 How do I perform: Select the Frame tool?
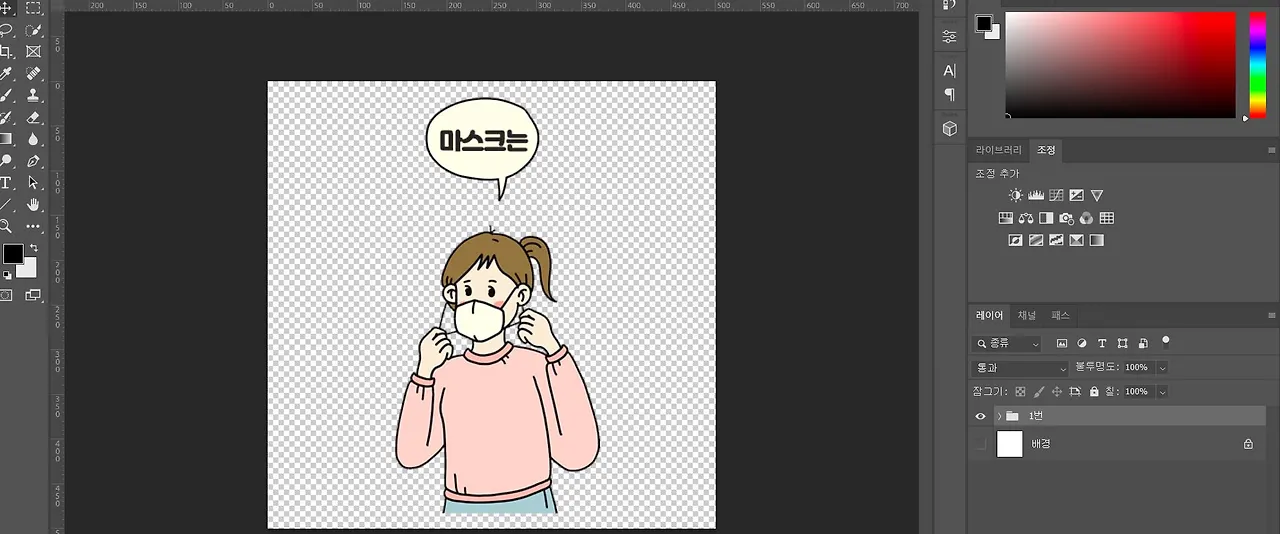34,52
